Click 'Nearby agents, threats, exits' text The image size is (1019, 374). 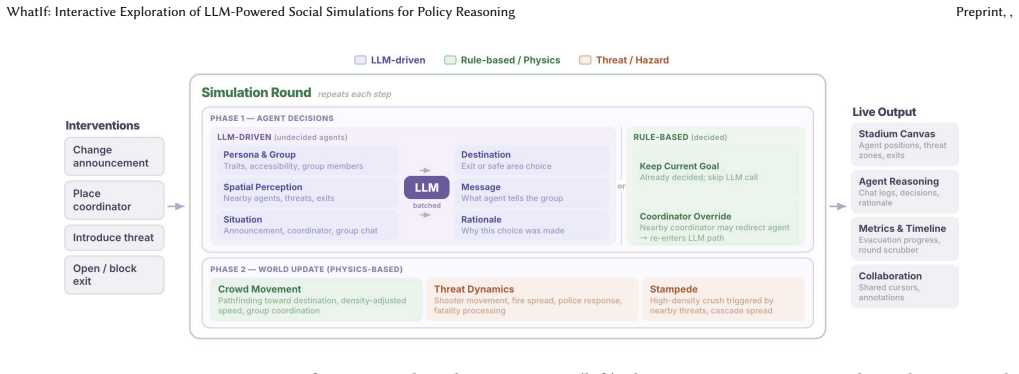point(279,198)
